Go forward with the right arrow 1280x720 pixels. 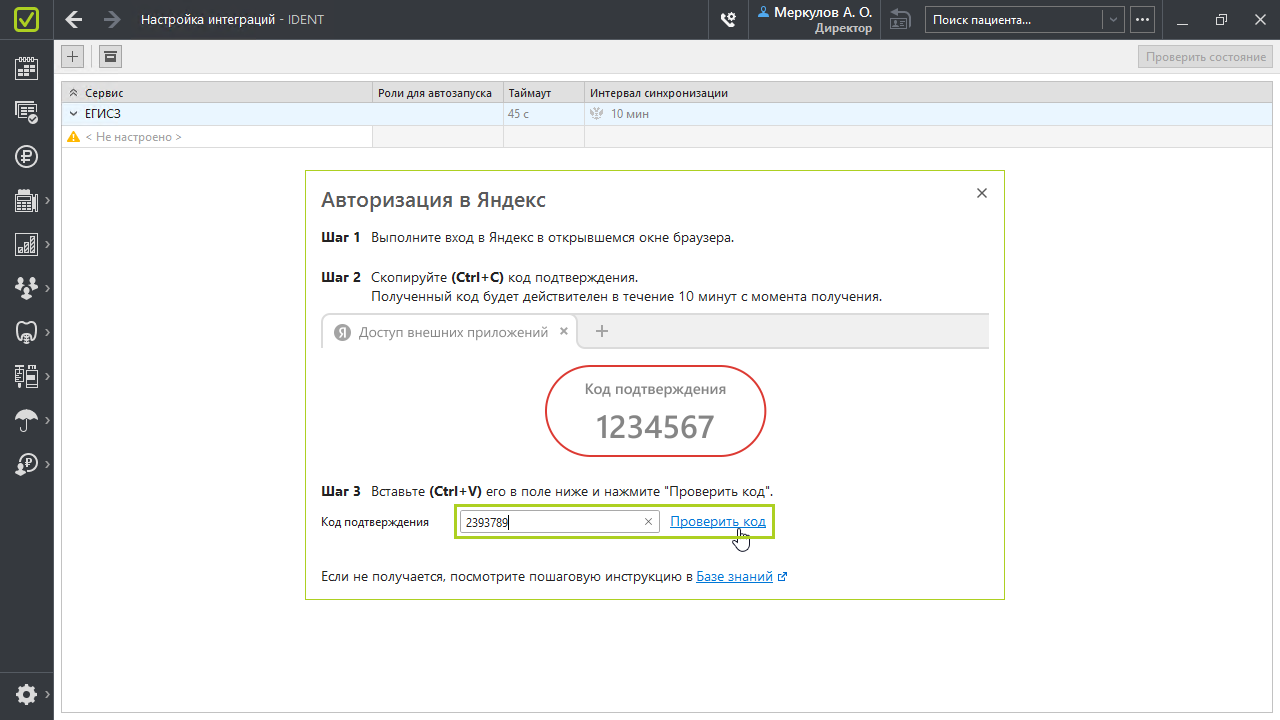coord(112,20)
